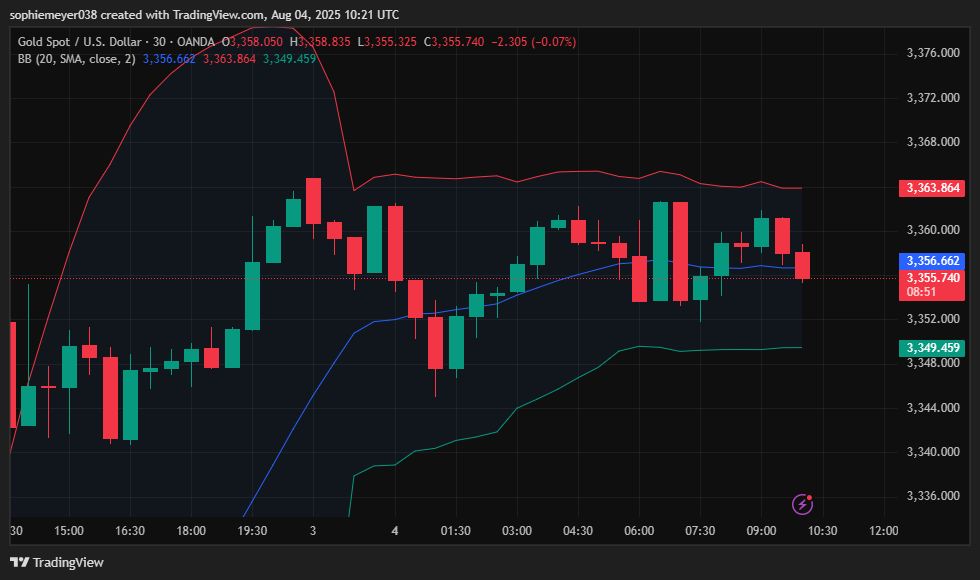This screenshot has width=980, height=580.
Task: Click the 09:00 time axis label
Action: 761,531
